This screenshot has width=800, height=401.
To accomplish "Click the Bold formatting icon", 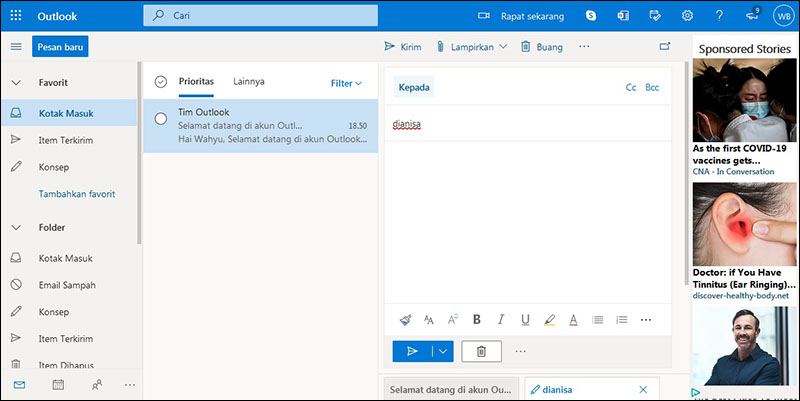I will (477, 320).
